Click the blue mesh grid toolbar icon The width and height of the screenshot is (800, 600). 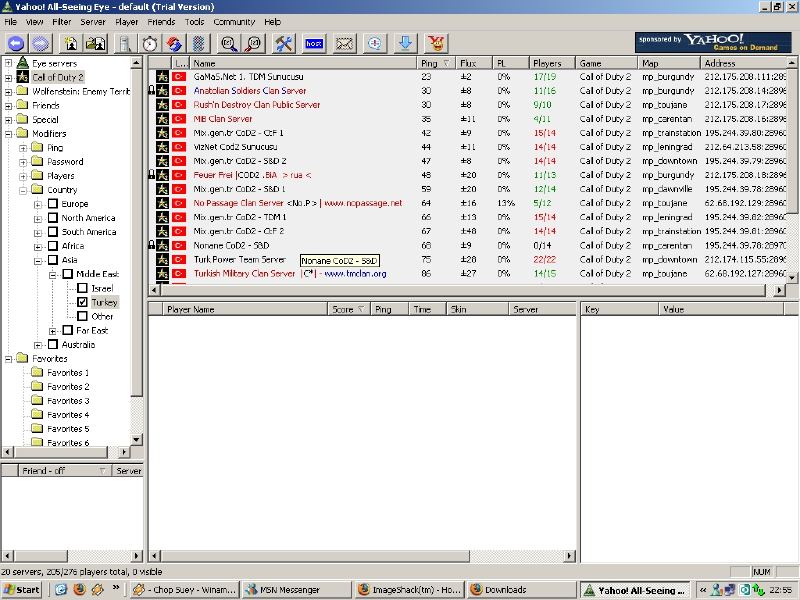coord(198,43)
